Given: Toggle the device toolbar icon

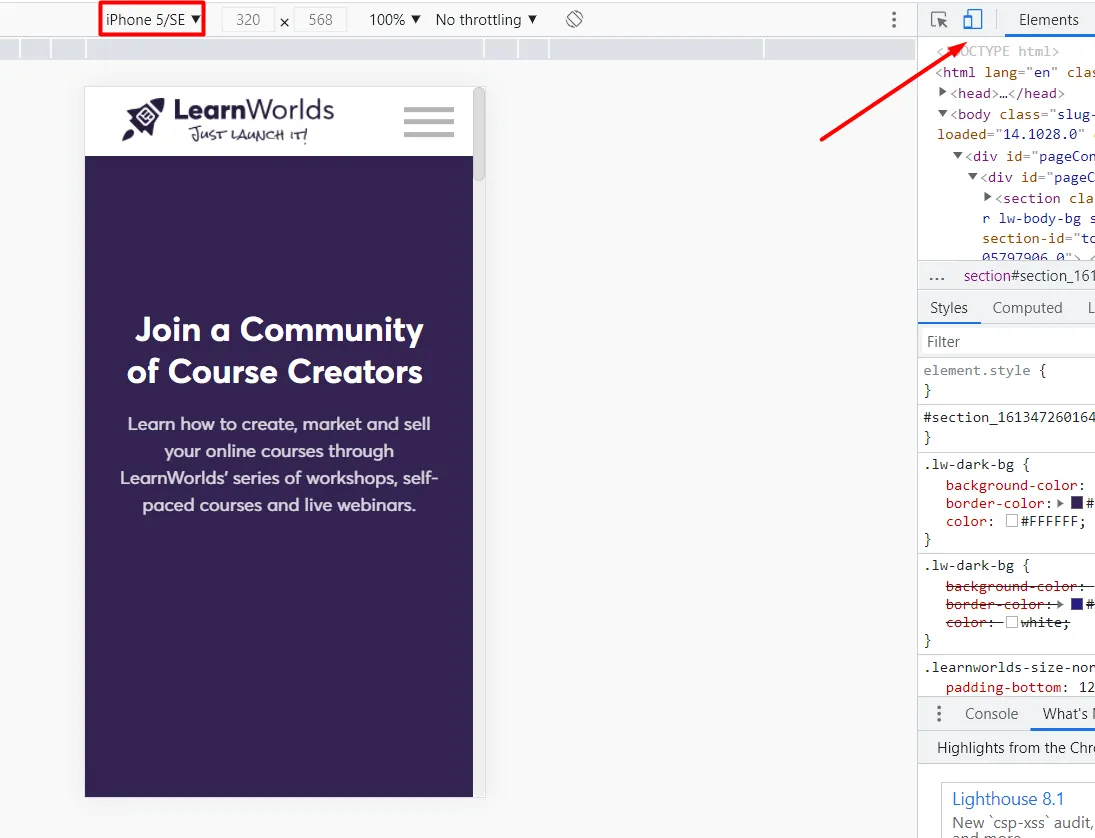Looking at the screenshot, I should (972, 20).
